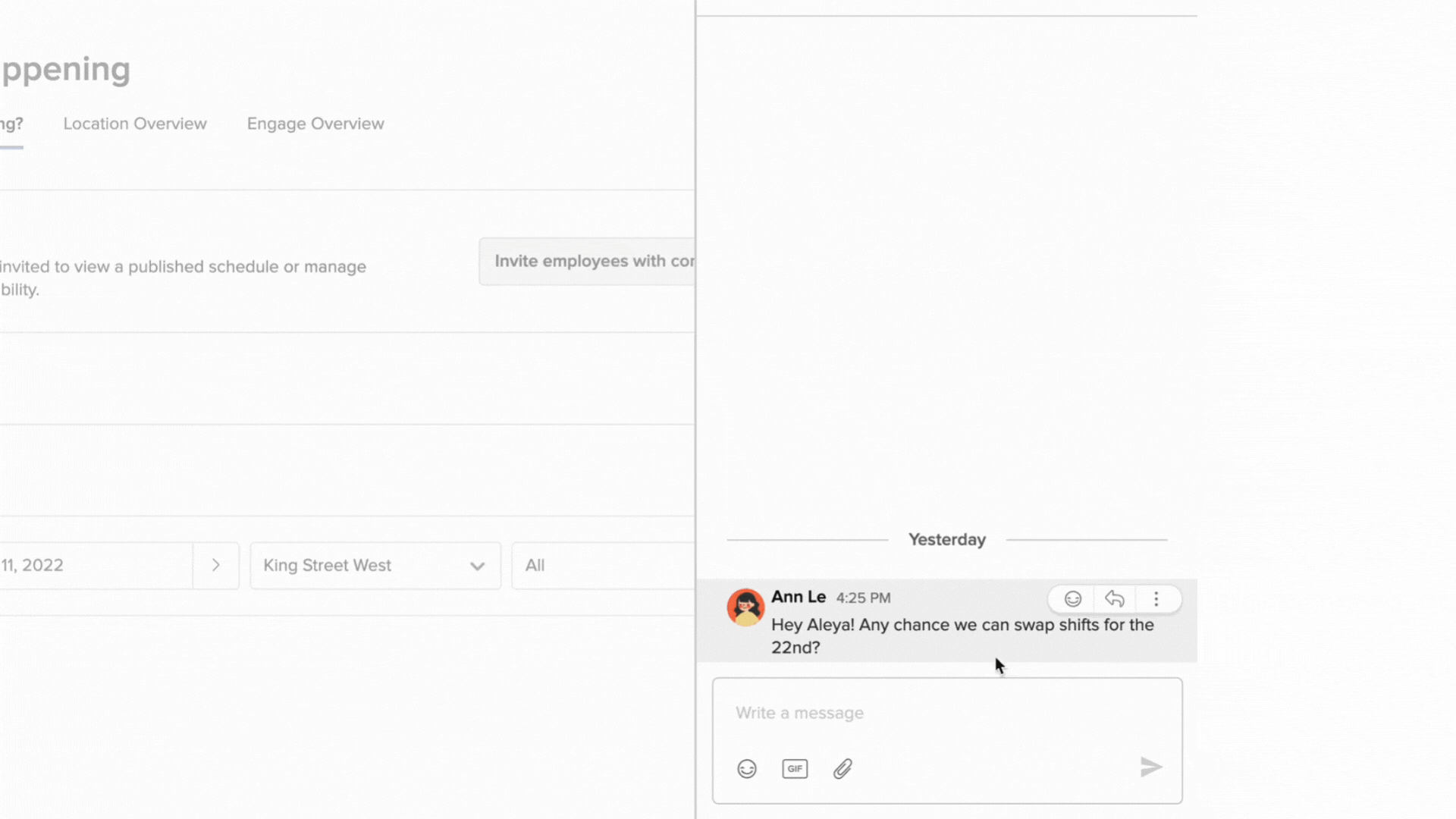Screen dimensions: 1456x819
Task: Open more options on Ann Le's message
Action: (1156, 598)
